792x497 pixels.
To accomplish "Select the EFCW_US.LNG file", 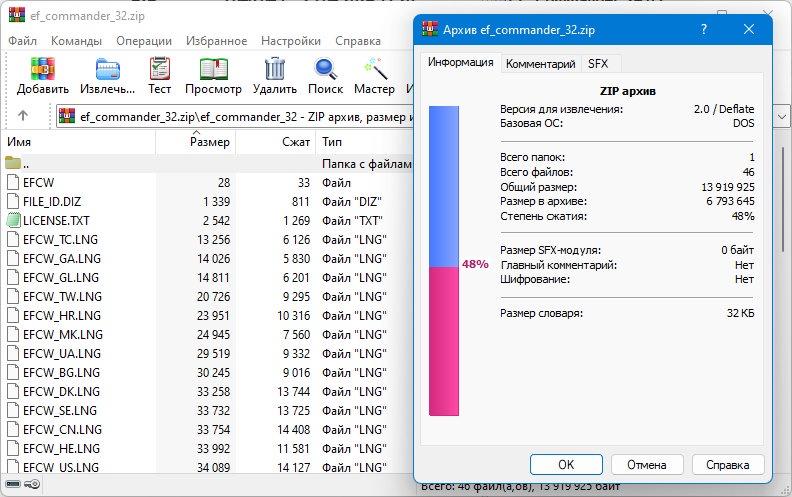I will click(61, 467).
